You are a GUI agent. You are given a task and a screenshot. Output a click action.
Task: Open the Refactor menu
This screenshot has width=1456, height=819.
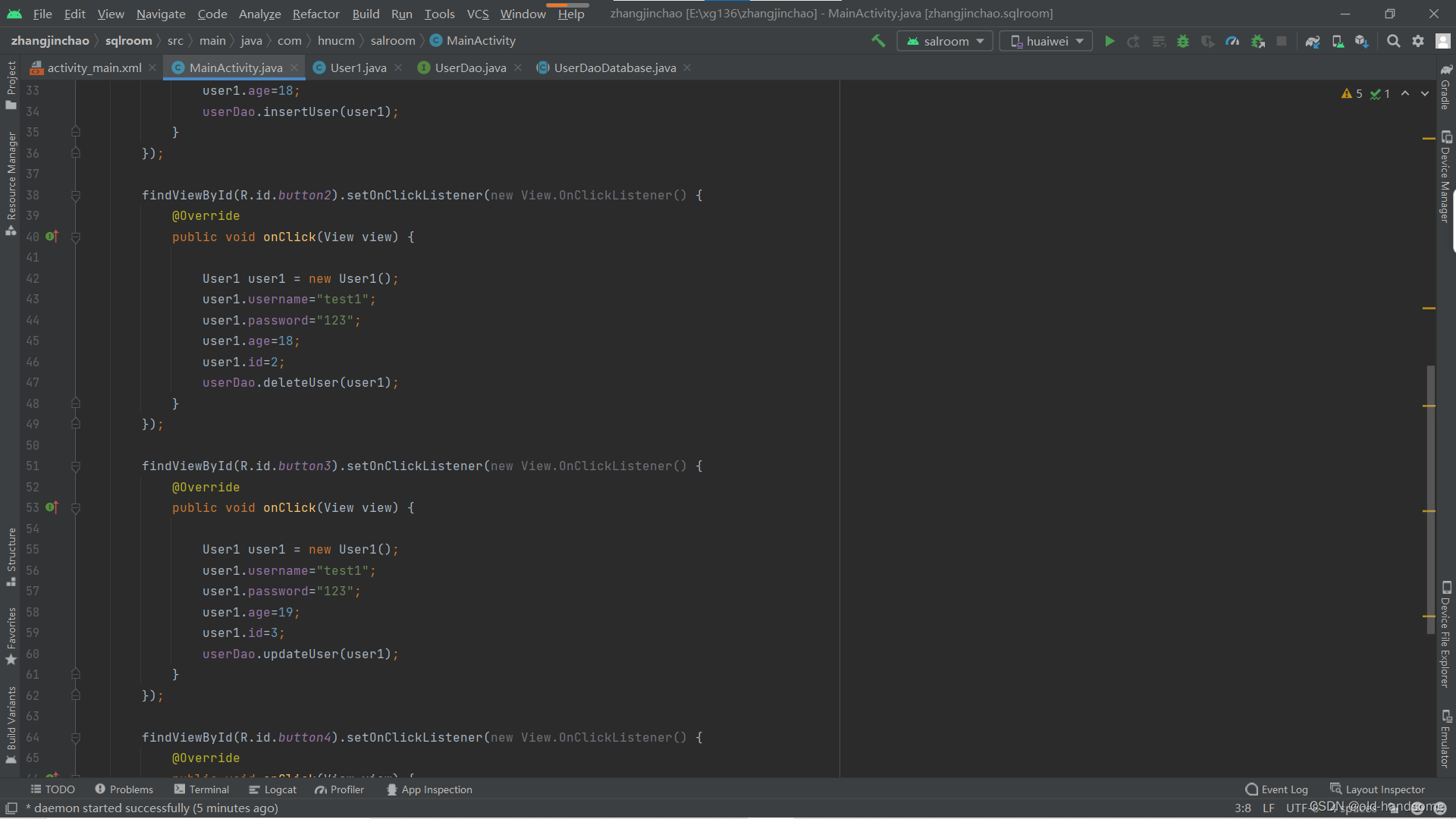click(315, 14)
